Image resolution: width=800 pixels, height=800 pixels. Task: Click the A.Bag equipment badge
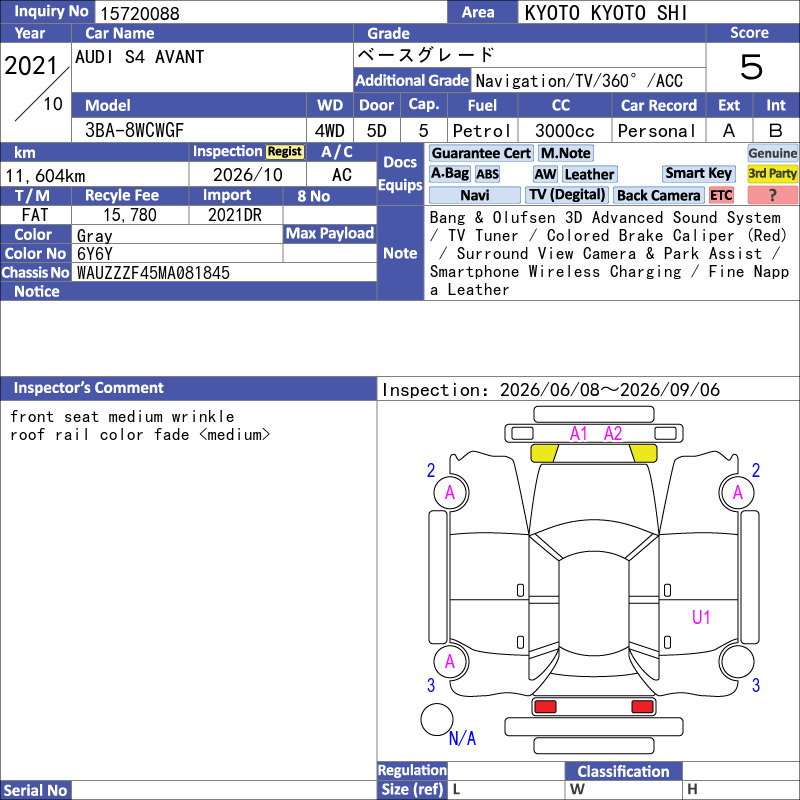(450, 173)
